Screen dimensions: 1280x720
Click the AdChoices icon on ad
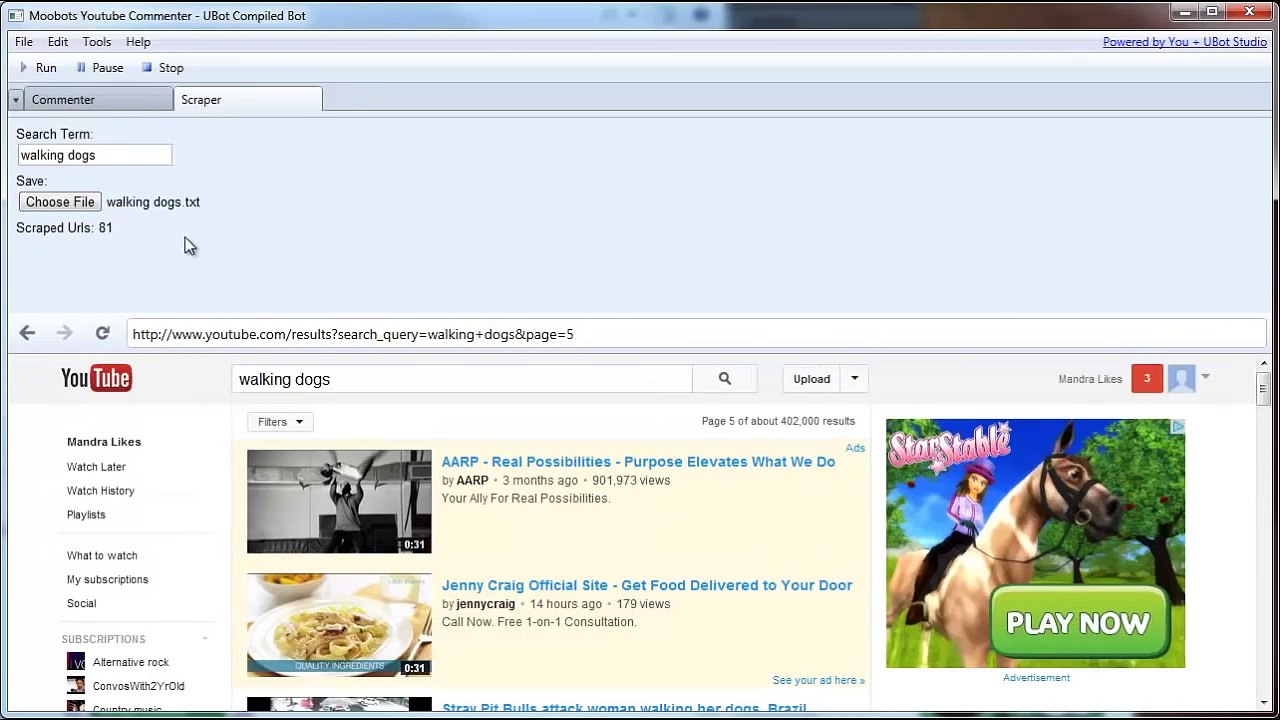[x=1178, y=427]
